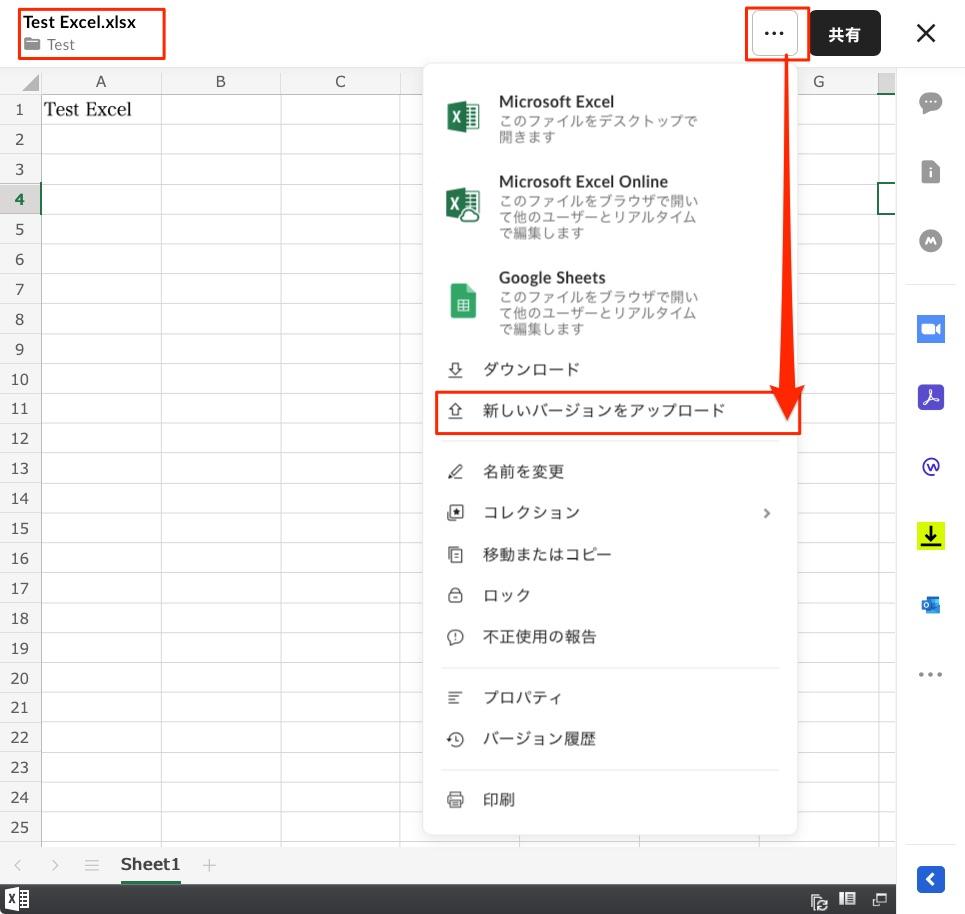
Task: Open the Zoom integration icon
Action: click(931, 329)
